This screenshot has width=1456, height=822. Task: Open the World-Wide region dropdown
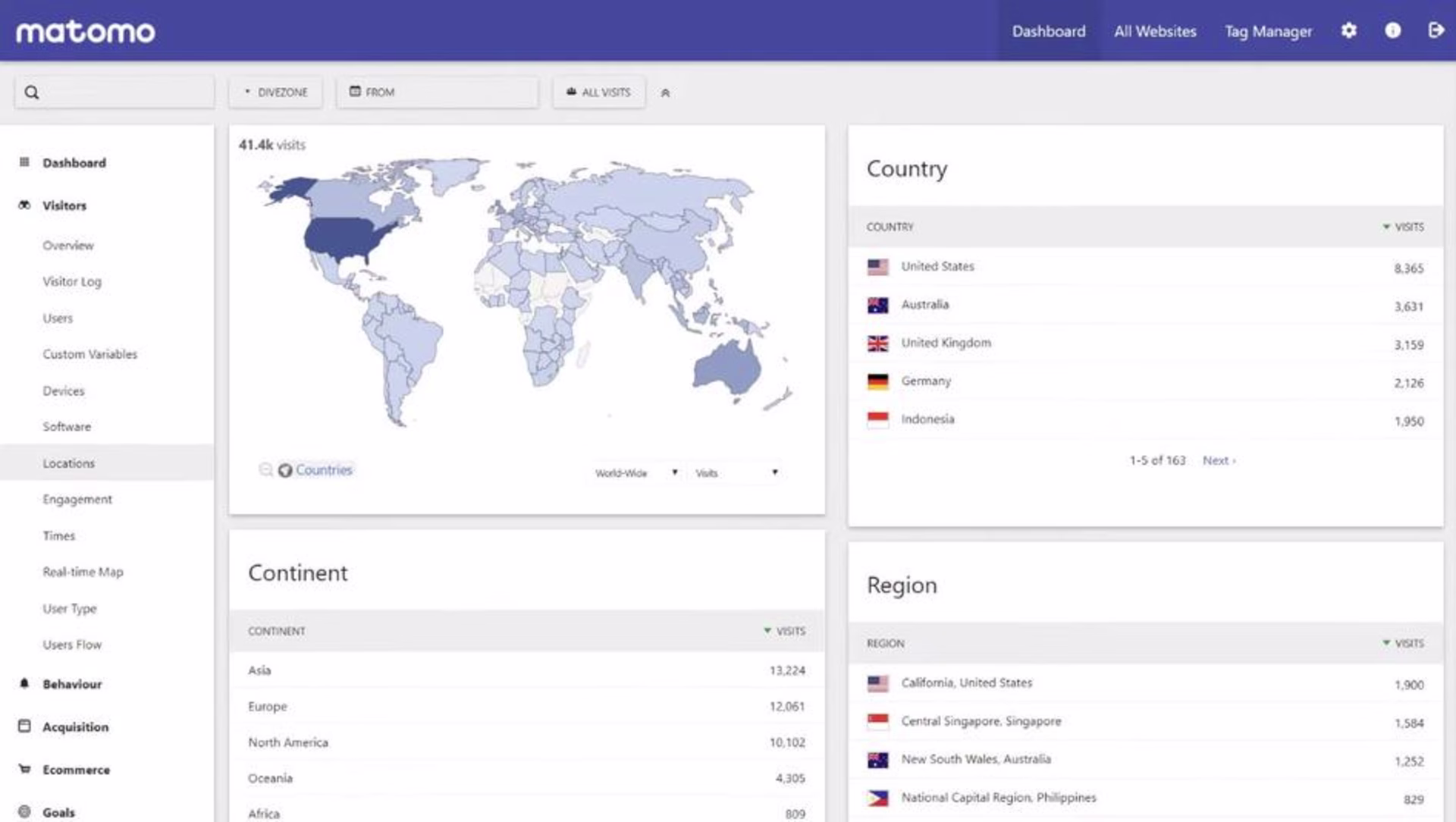635,472
